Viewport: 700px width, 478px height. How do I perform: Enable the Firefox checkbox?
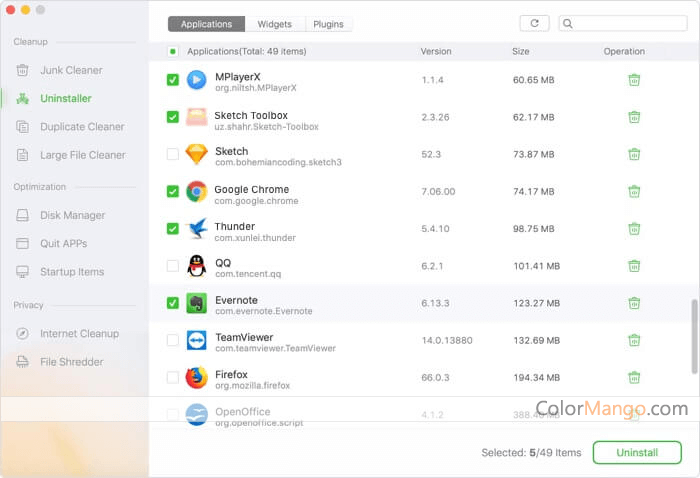tap(173, 378)
